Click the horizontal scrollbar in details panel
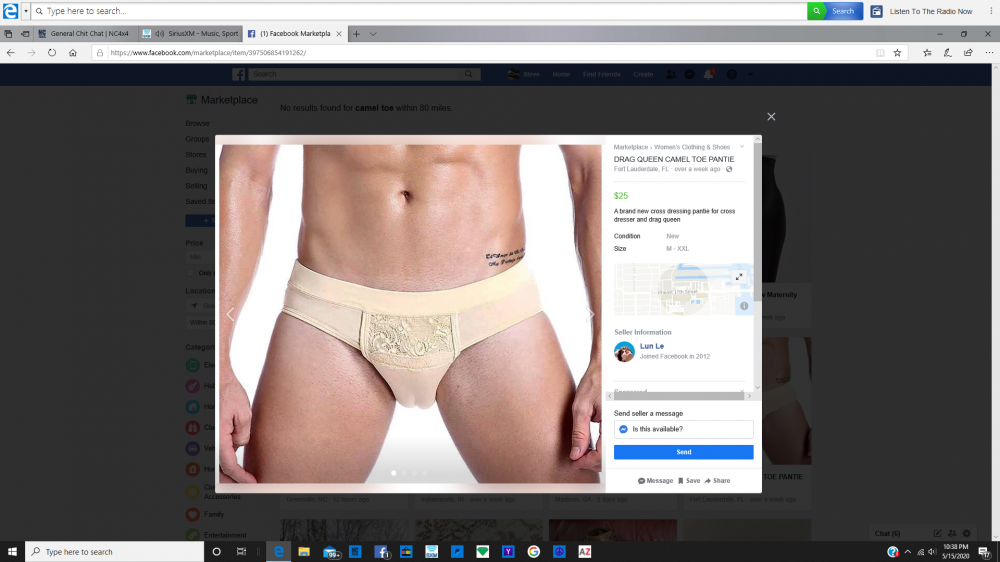 [678, 396]
